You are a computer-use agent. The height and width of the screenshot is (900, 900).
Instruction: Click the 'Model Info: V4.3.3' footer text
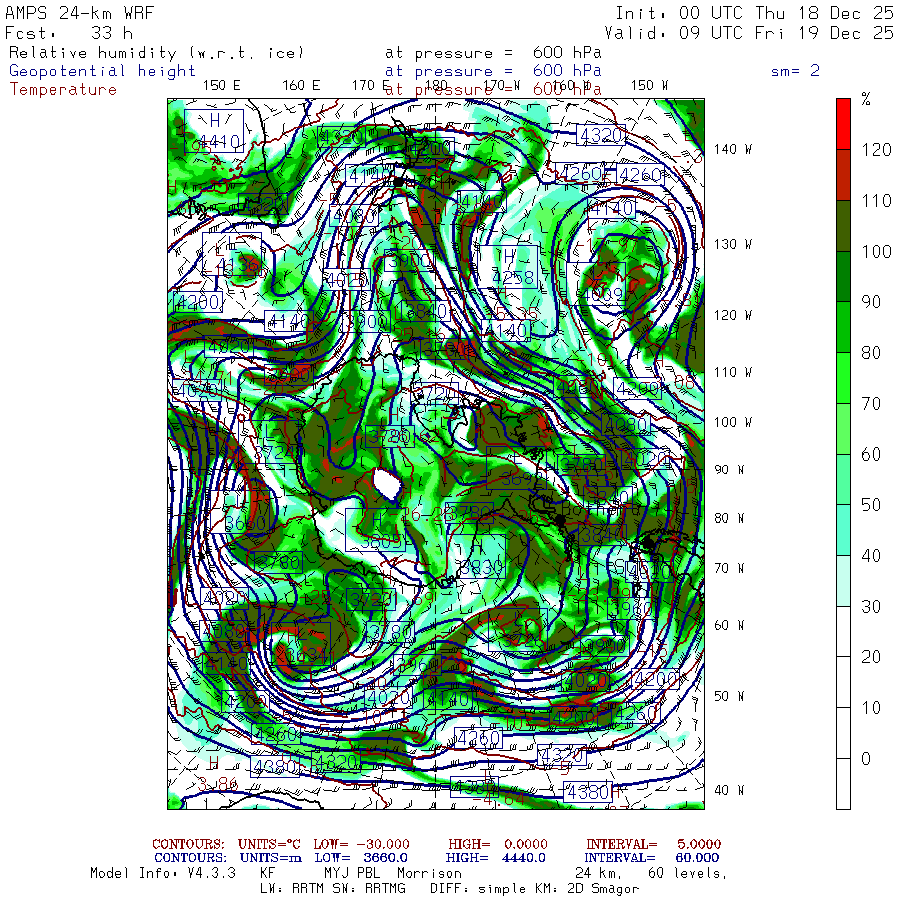pyautogui.click(x=162, y=873)
